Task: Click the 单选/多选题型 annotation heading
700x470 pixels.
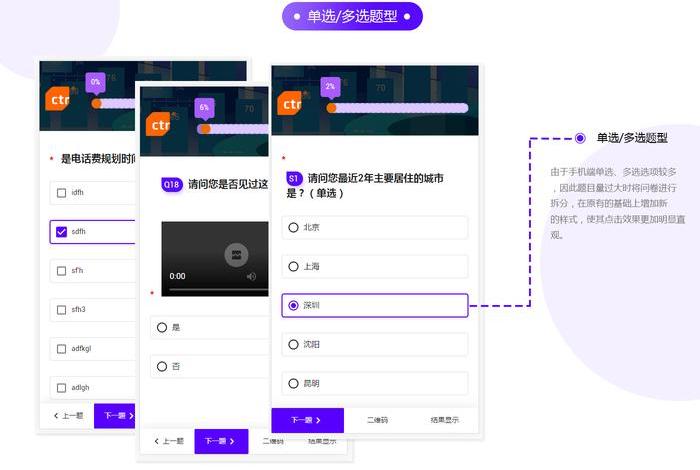Action: [632, 138]
